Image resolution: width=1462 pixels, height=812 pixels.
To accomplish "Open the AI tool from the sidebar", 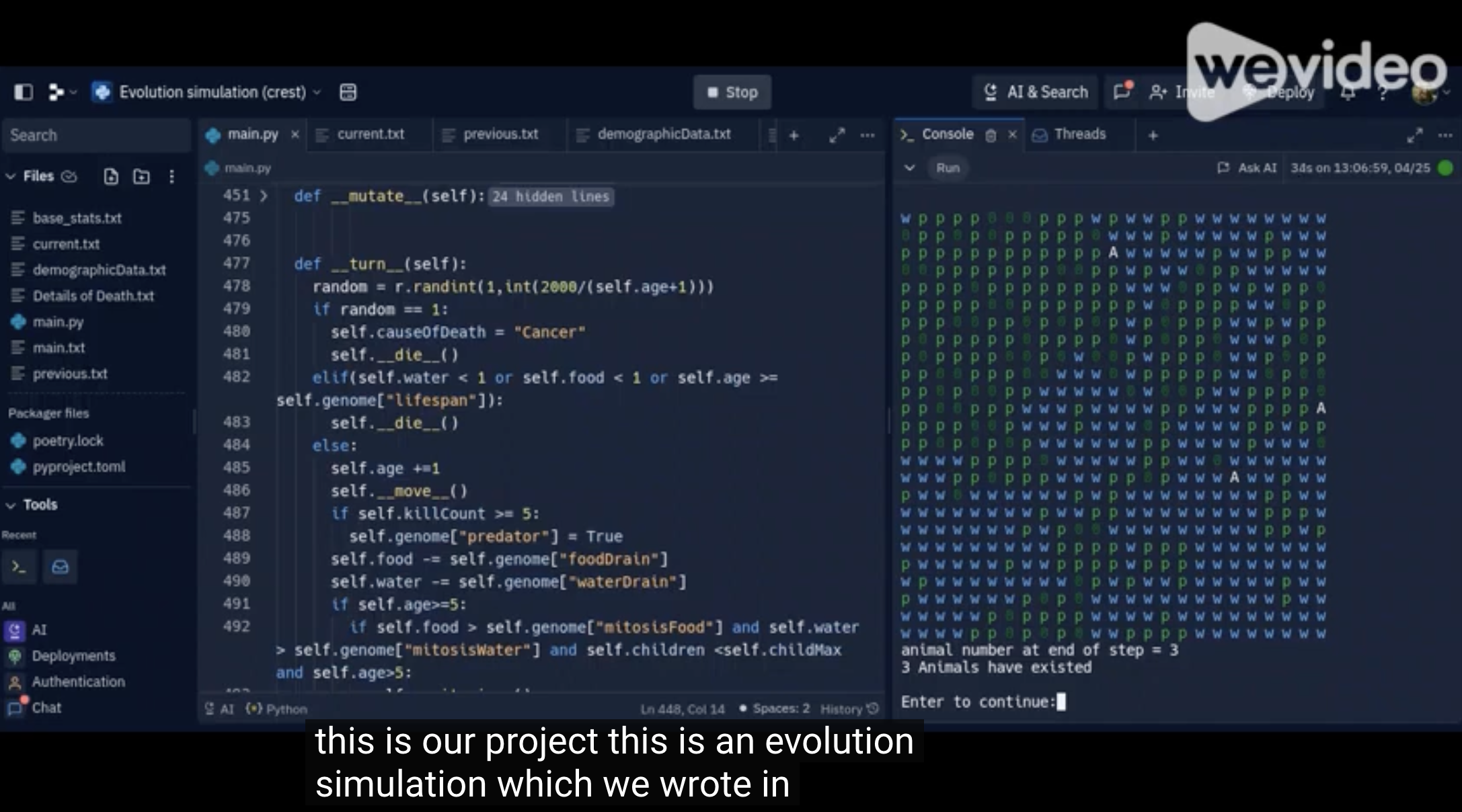I will pyautogui.click(x=39, y=631).
